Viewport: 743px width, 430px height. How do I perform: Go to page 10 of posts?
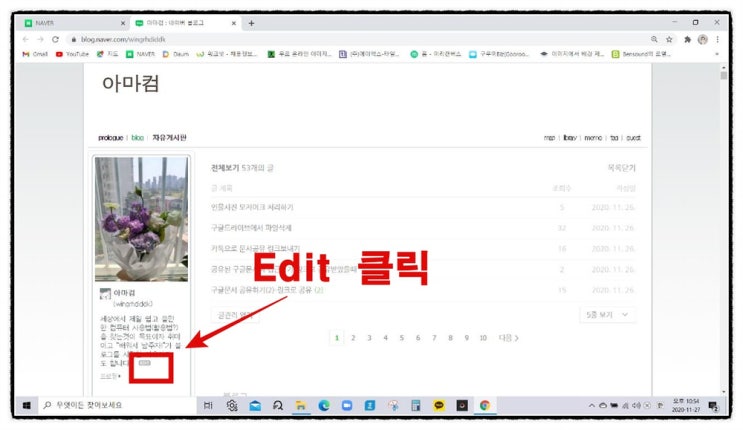[483, 338]
